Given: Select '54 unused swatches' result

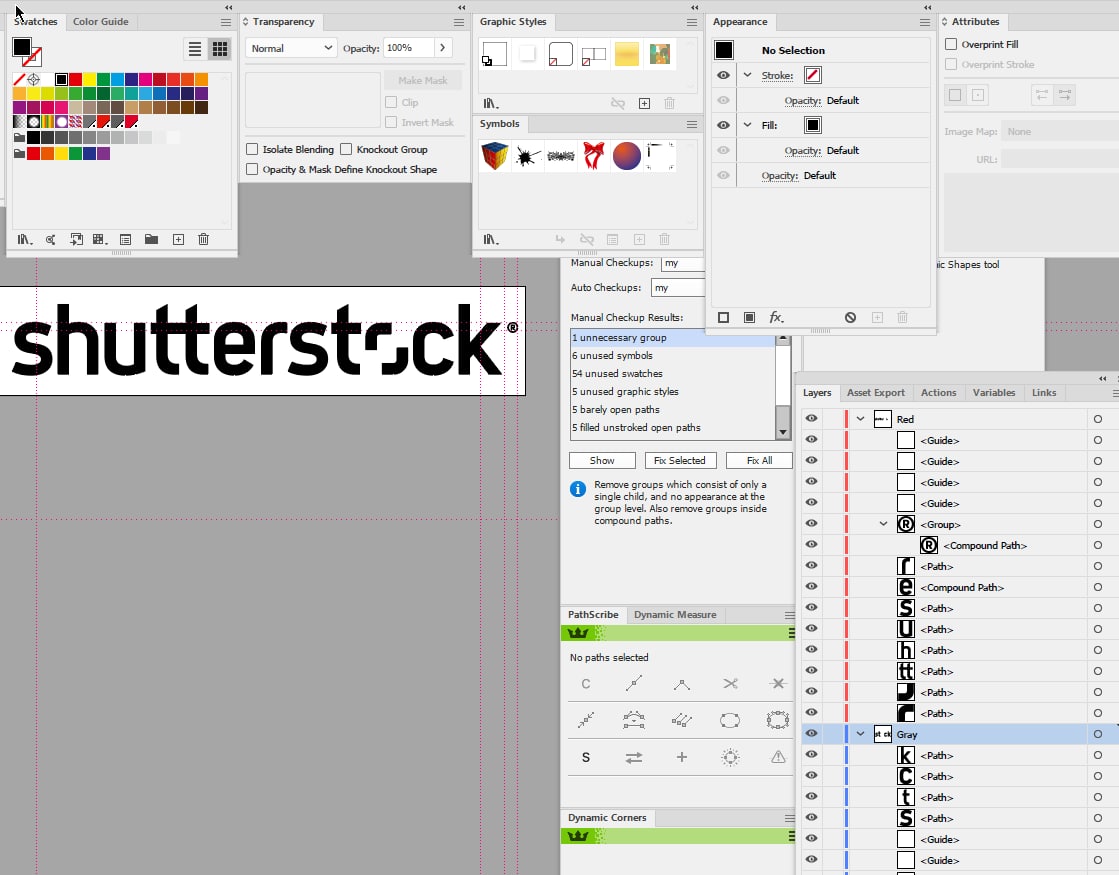Looking at the screenshot, I should pos(672,373).
